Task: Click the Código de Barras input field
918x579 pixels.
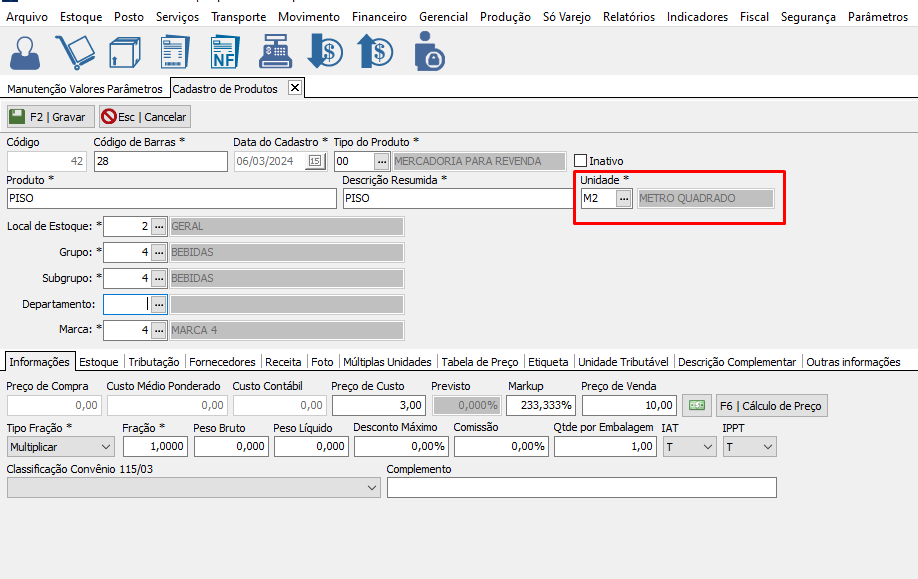Action: click(160, 161)
